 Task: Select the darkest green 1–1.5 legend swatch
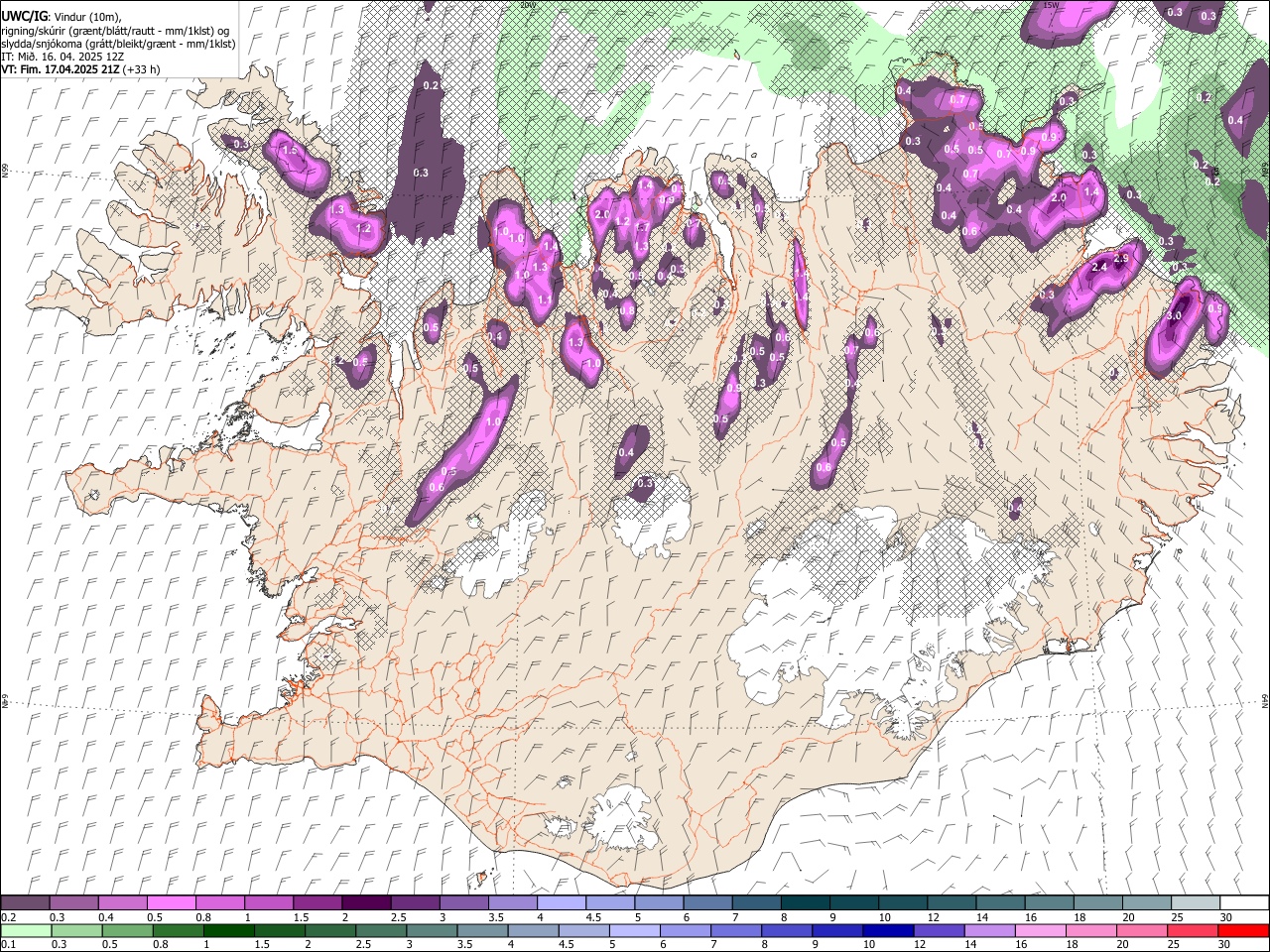tap(227, 931)
